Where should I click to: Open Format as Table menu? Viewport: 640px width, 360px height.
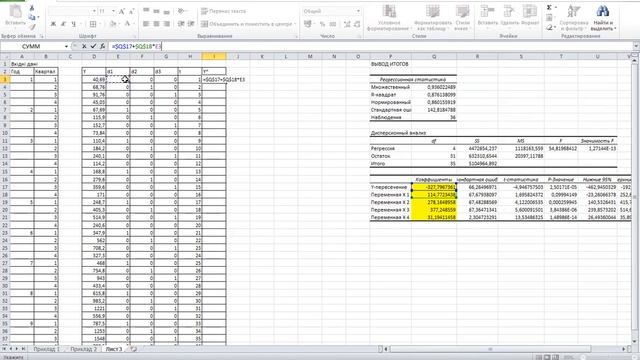point(433,18)
